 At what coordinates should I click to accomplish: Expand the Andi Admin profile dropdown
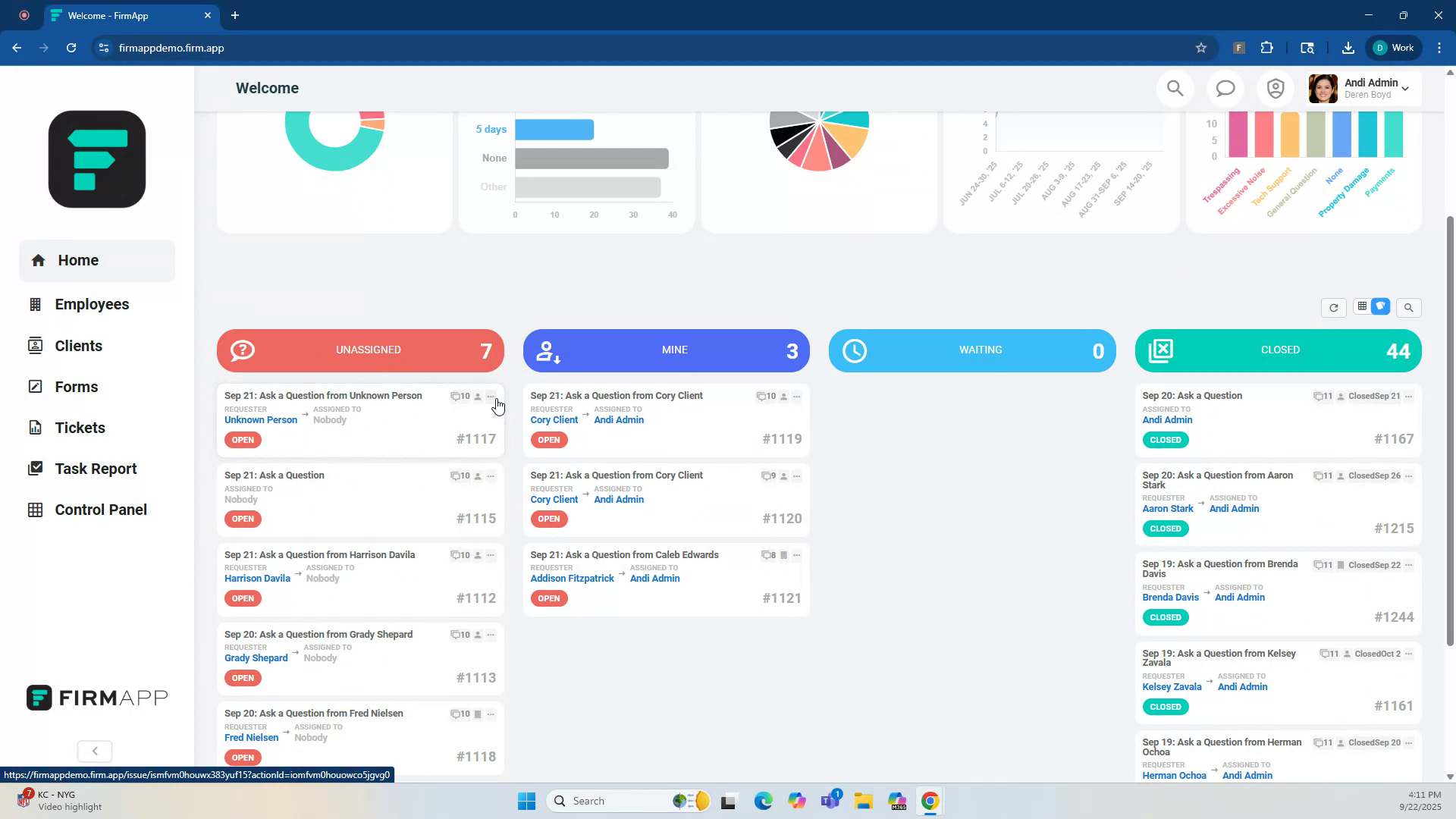tap(1405, 89)
